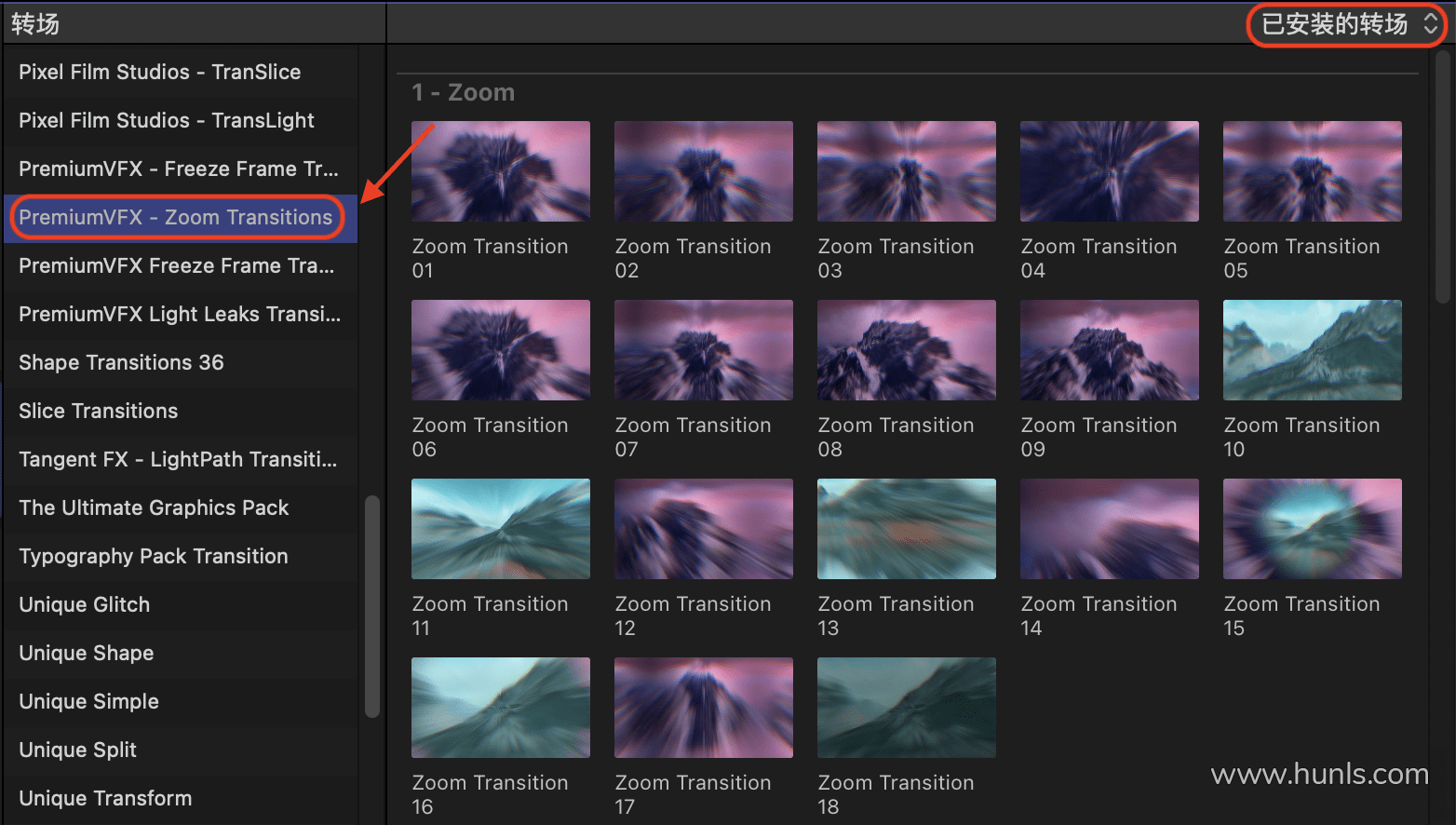Open the 已安装的转场 dropdown
The height and width of the screenshot is (825, 1456).
(x=1349, y=24)
